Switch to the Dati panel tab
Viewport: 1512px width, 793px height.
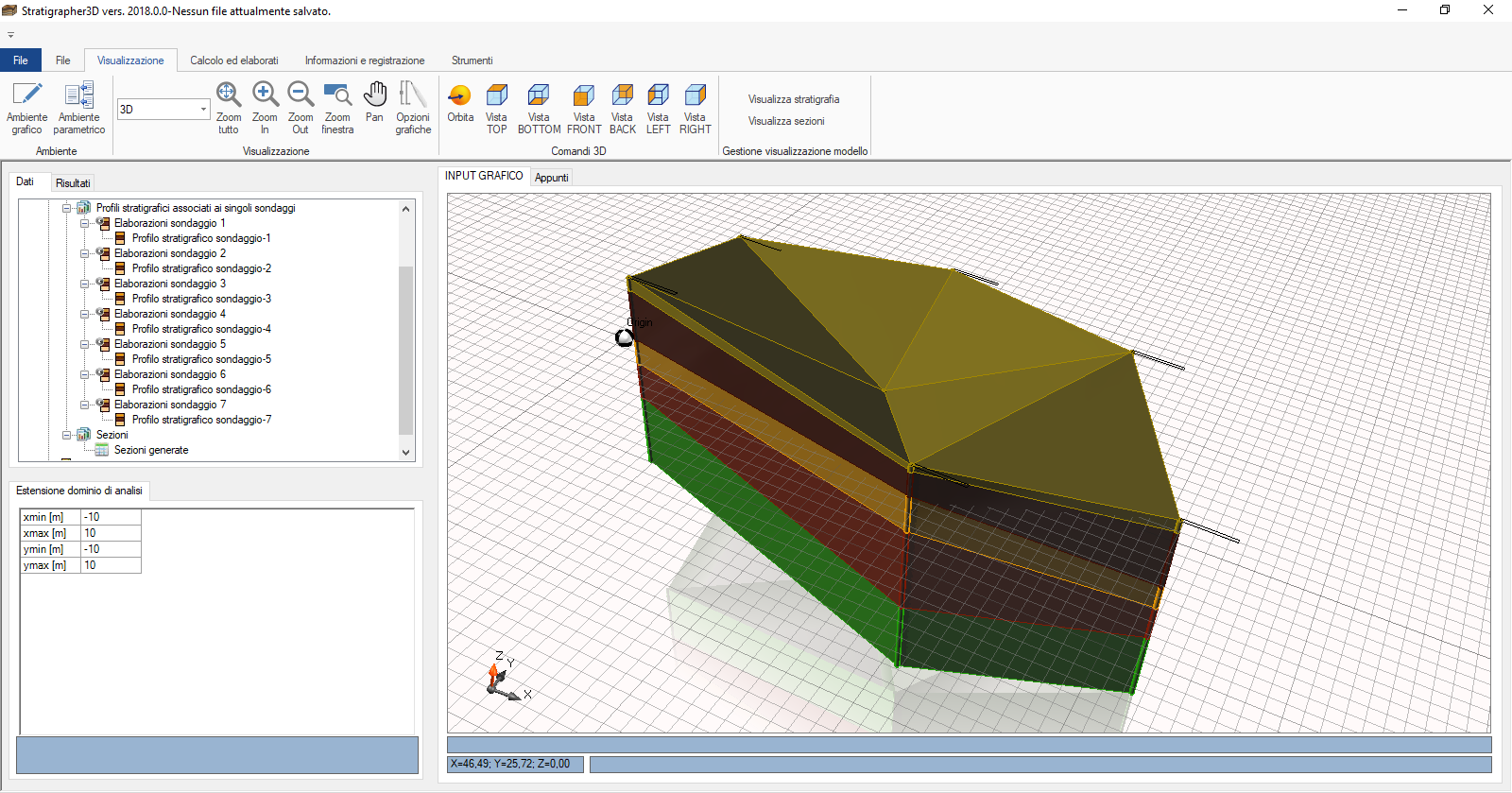click(x=26, y=181)
